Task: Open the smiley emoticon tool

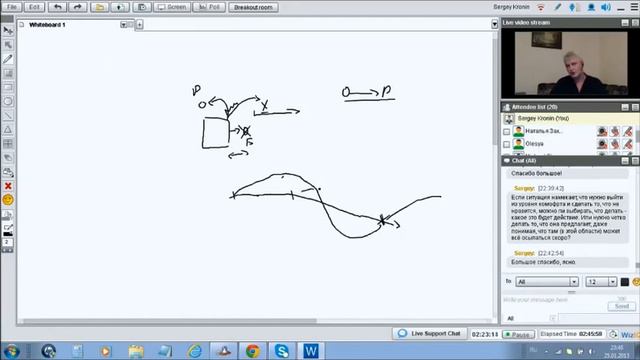Action: (8, 200)
